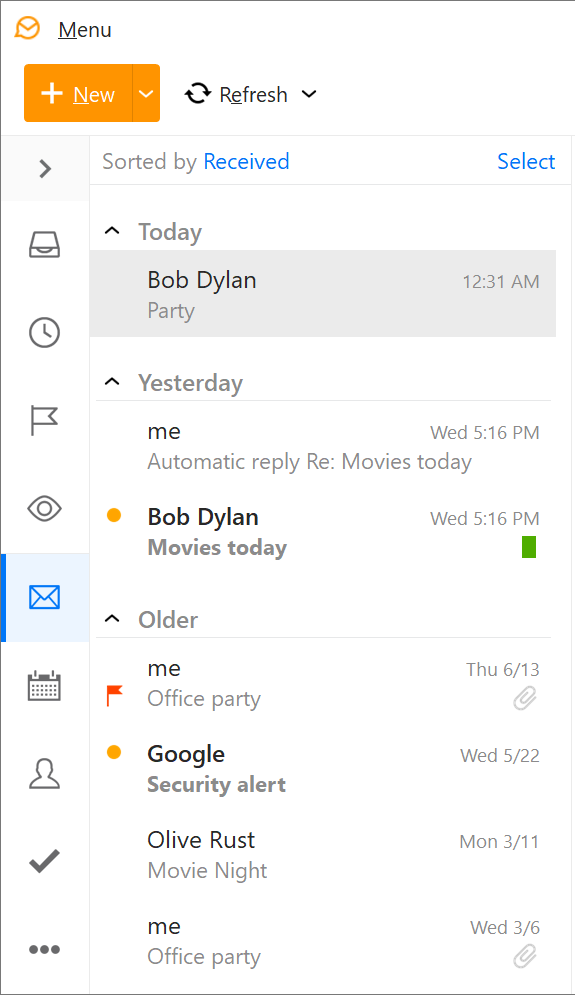The width and height of the screenshot is (575, 995).
Task: Click the Received sort link
Action: click(x=246, y=161)
